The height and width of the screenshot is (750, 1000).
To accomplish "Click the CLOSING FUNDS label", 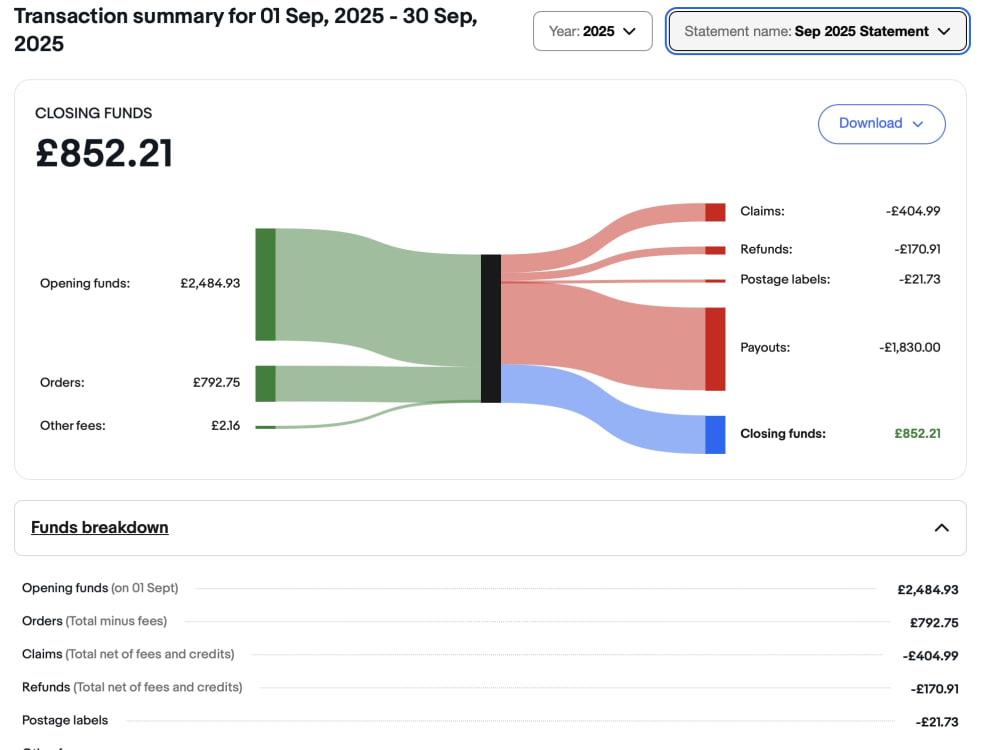I will click(93, 114).
